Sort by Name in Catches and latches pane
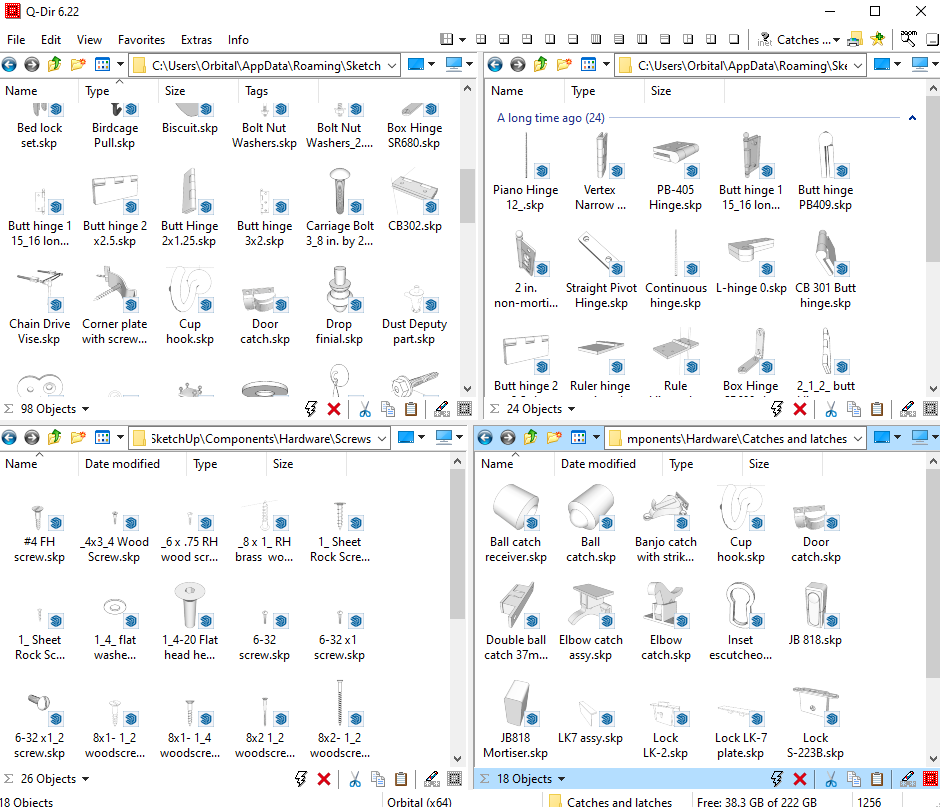 pos(514,463)
